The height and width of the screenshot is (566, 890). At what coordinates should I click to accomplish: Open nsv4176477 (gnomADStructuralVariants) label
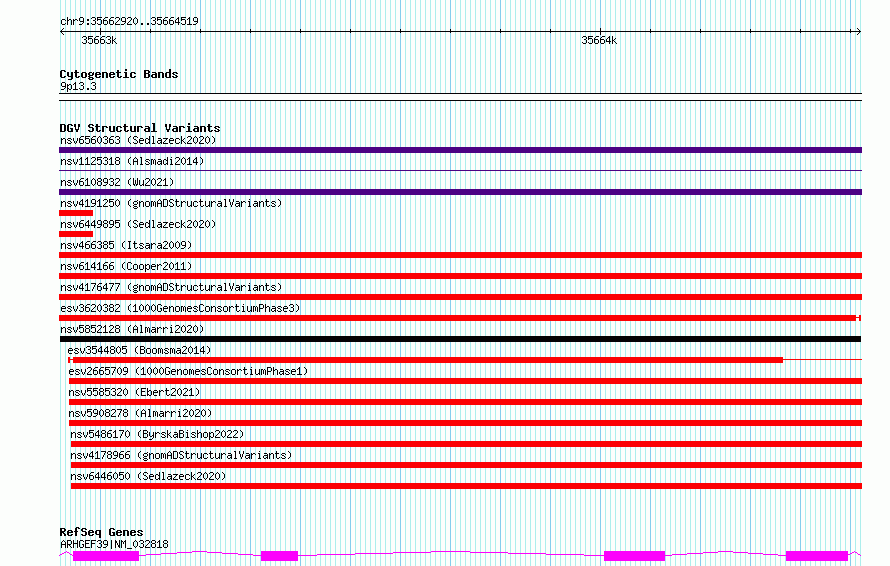pyautogui.click(x=171, y=287)
